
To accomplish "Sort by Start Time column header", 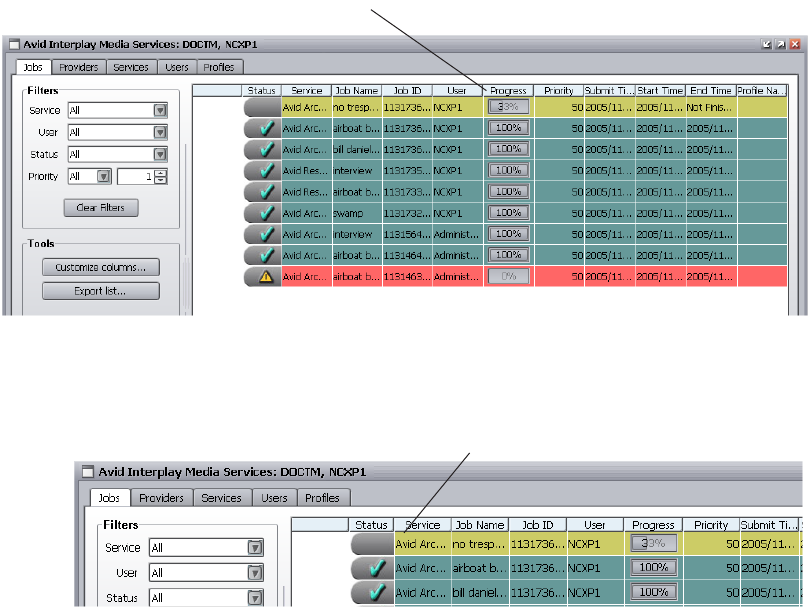I will click(660, 90).
